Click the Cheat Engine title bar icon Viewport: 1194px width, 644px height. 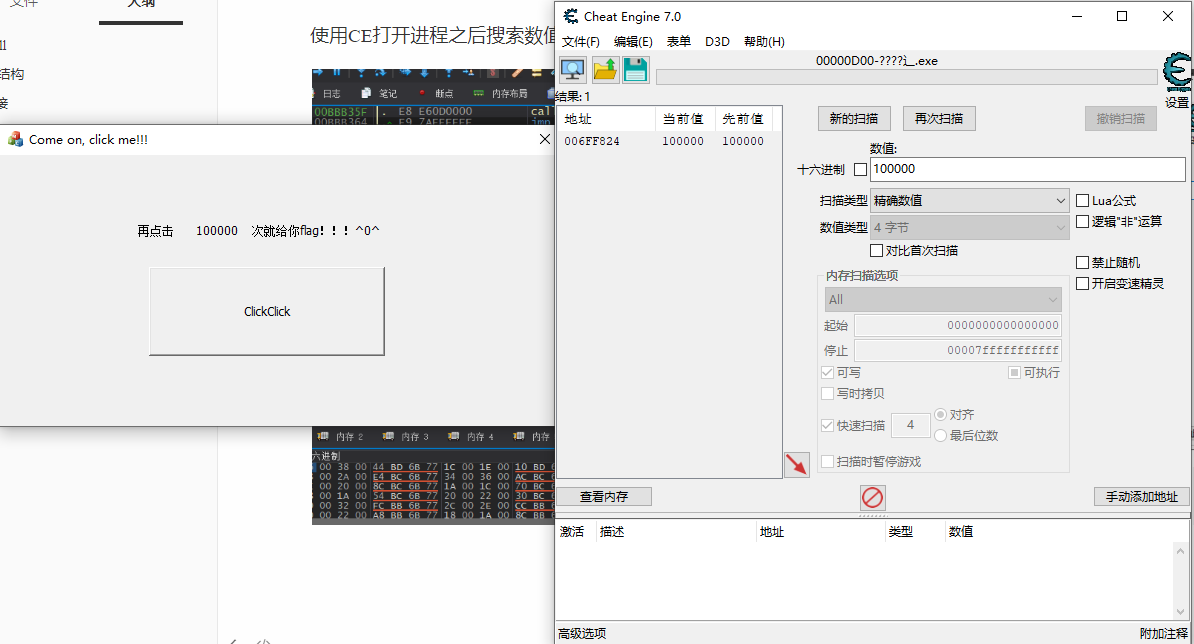571,16
